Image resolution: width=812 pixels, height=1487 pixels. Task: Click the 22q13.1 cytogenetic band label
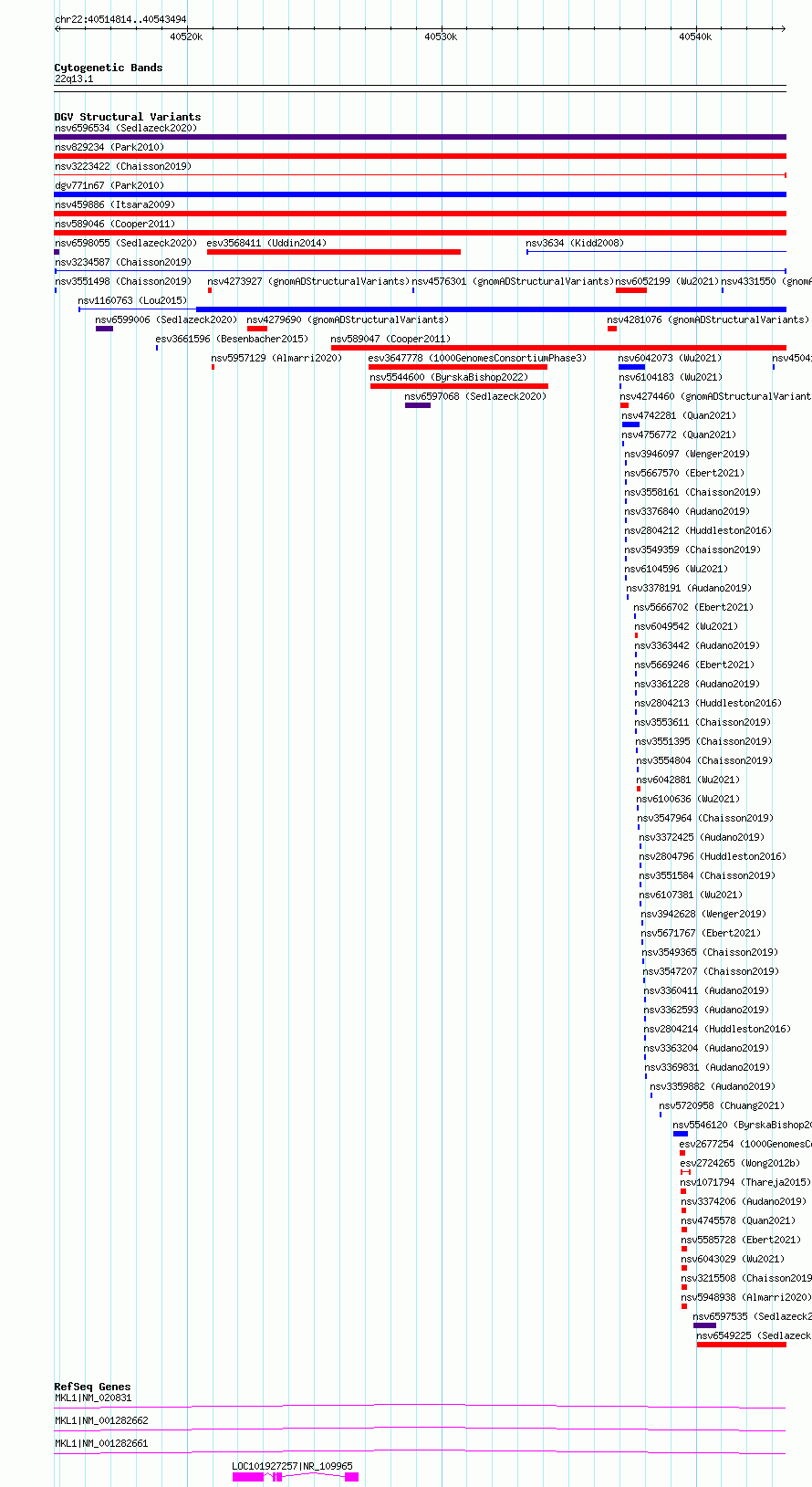[74, 79]
